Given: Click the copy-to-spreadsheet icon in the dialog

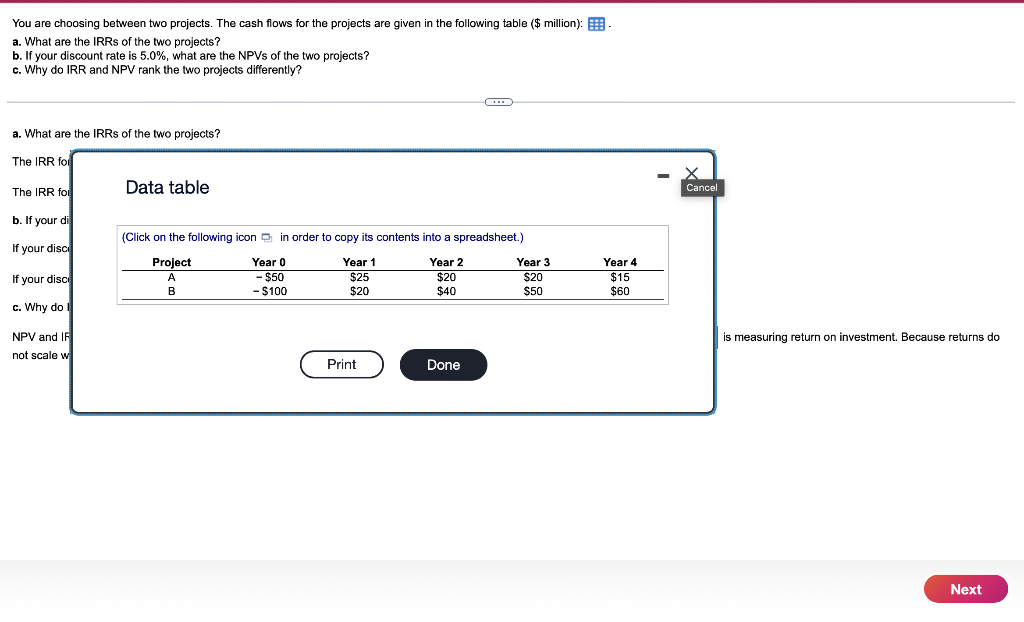Looking at the screenshot, I should (265, 237).
